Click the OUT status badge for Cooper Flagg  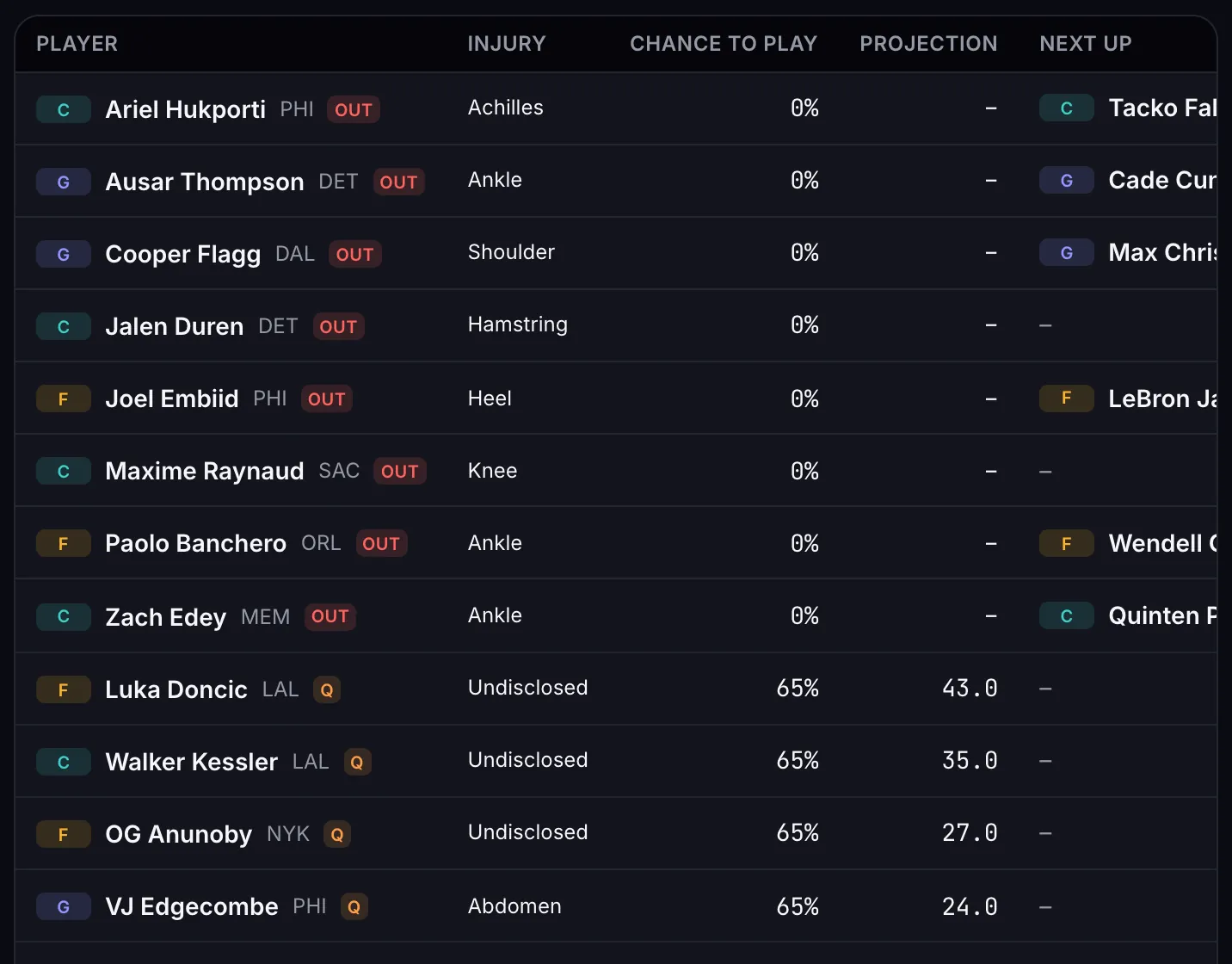[x=354, y=255]
